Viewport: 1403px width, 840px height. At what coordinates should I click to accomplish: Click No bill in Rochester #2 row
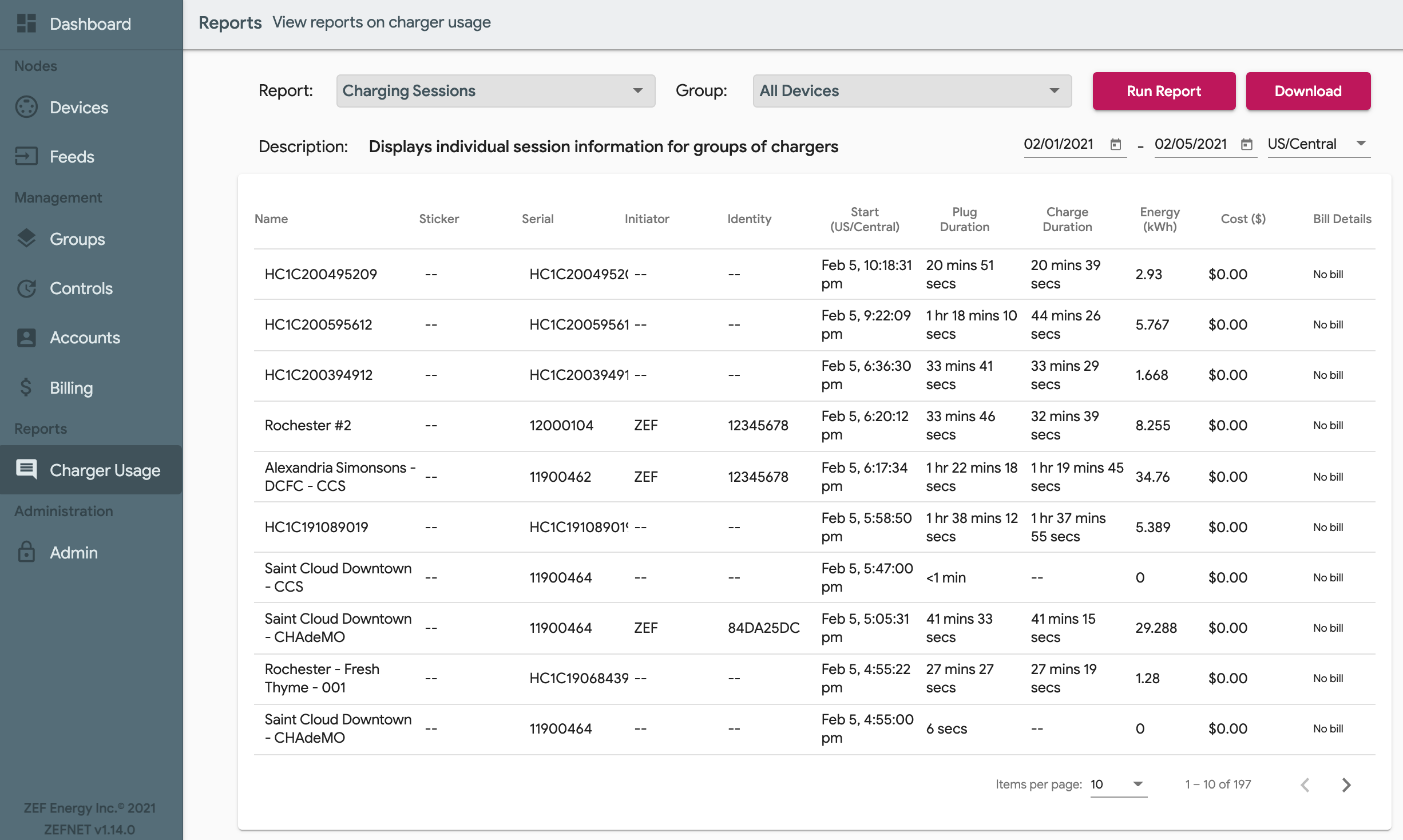(x=1328, y=425)
